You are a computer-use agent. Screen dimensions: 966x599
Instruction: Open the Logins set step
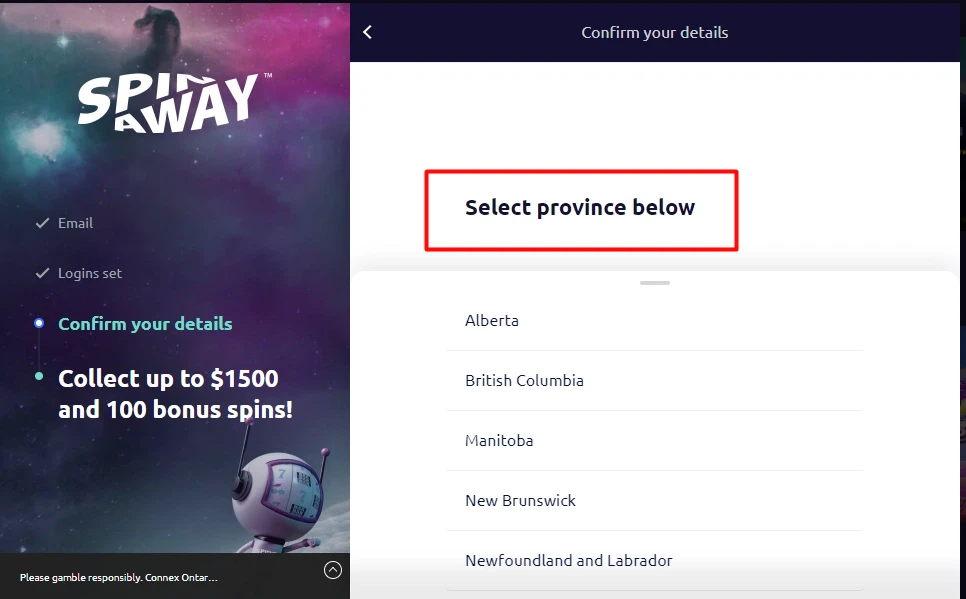90,273
